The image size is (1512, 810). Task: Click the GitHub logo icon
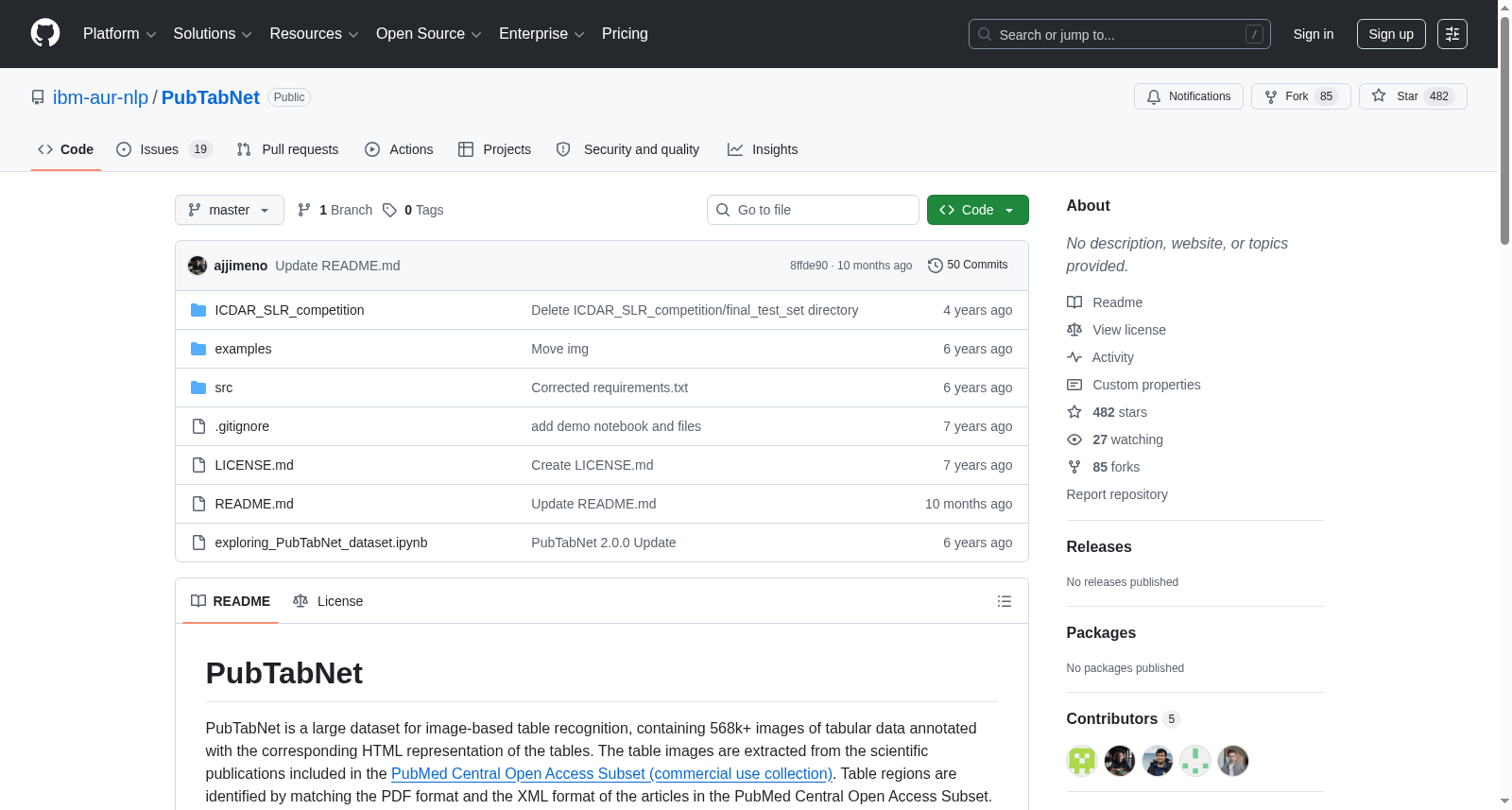pyautogui.click(x=45, y=33)
